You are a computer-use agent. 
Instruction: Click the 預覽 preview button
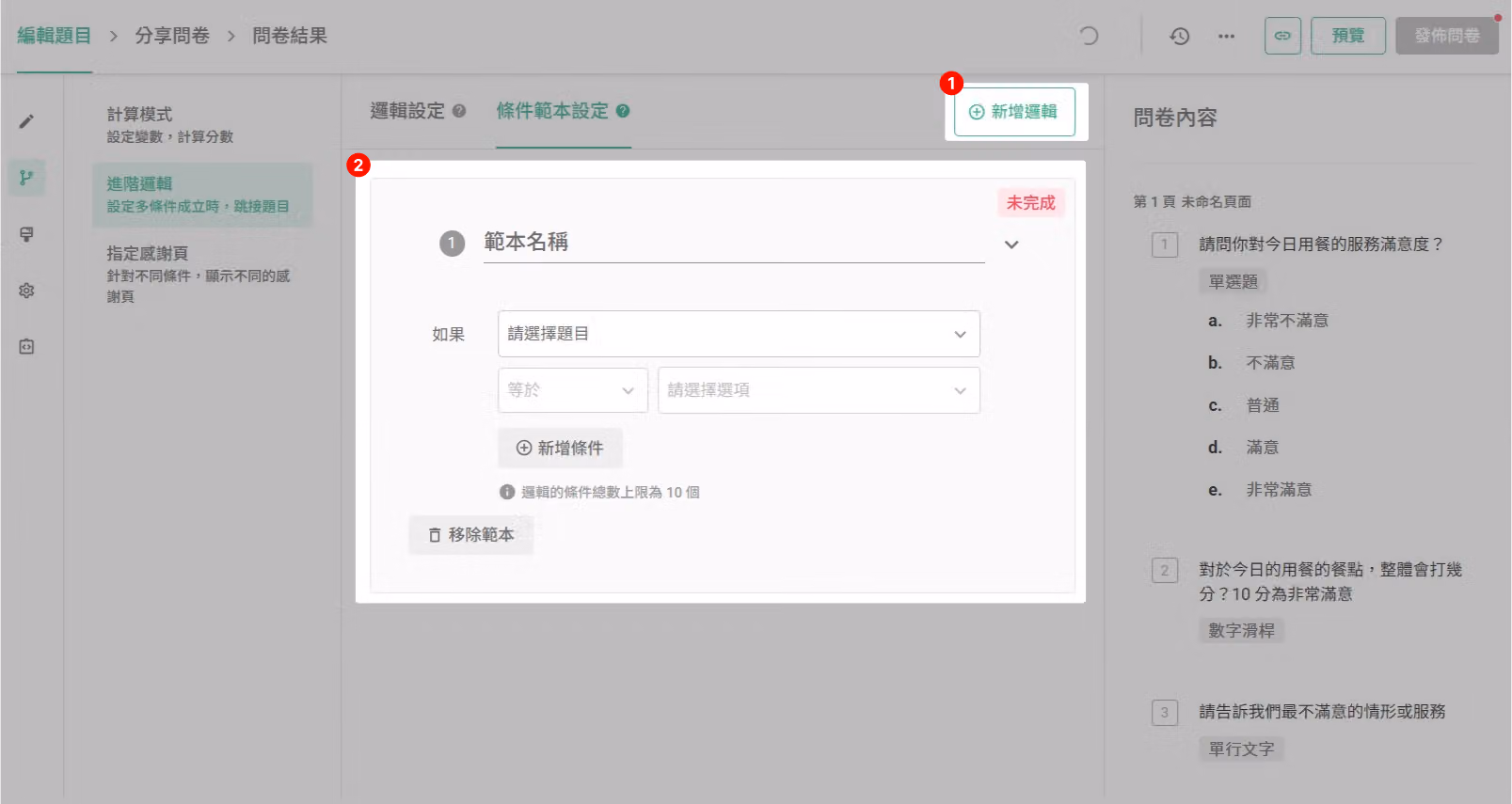pos(1347,36)
